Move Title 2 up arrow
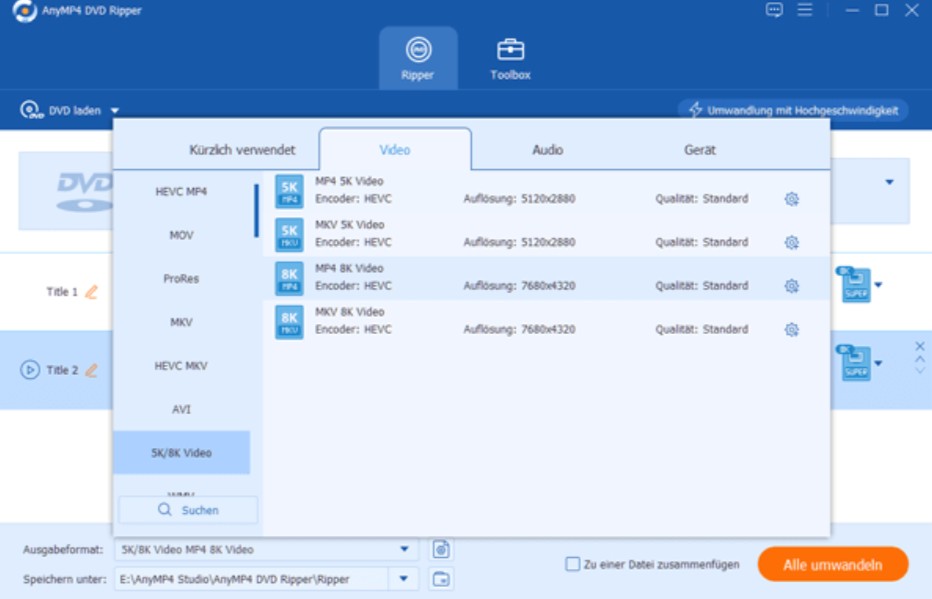The image size is (932, 599). 920,359
